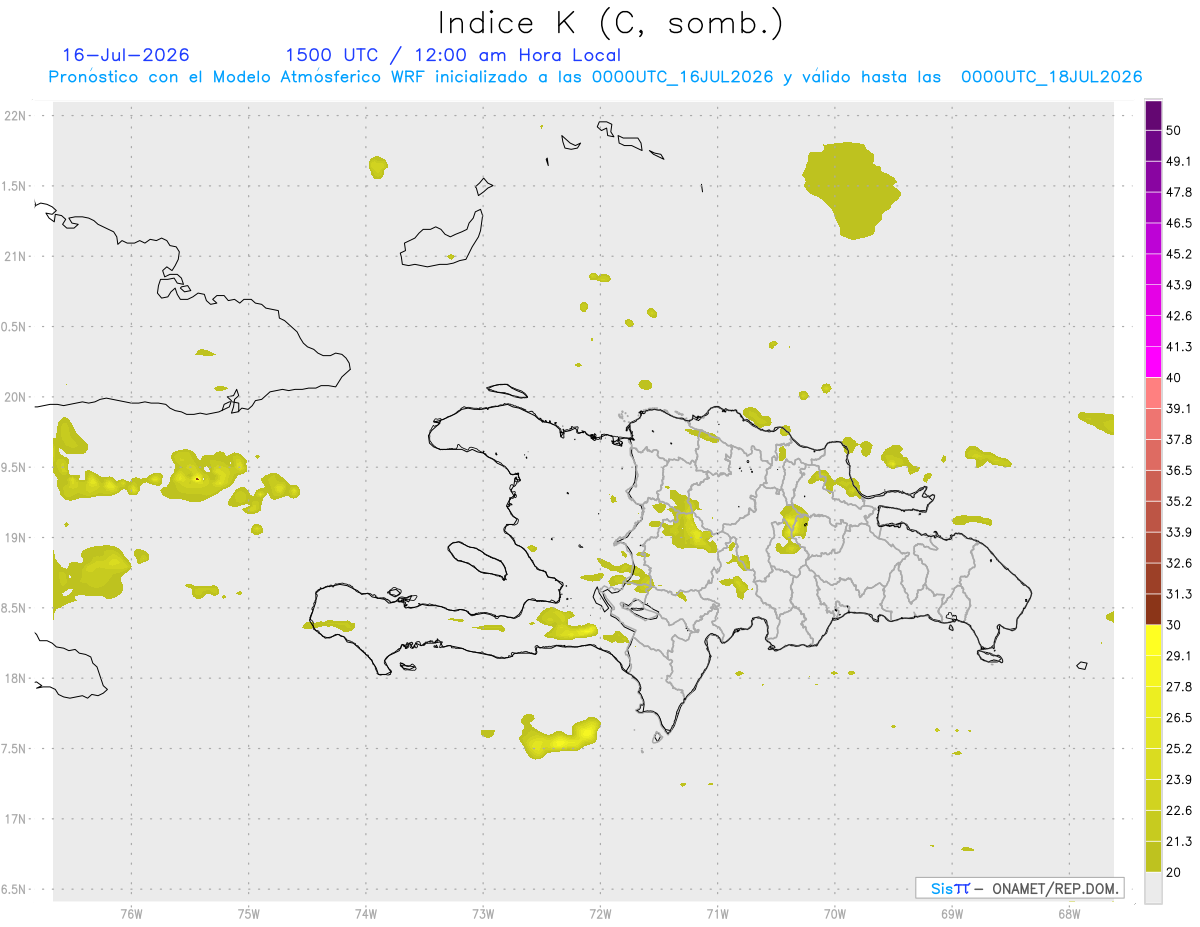Click the map title "Indice K (C, somb.)"
Screen dimensions: 1200x927
611,23
